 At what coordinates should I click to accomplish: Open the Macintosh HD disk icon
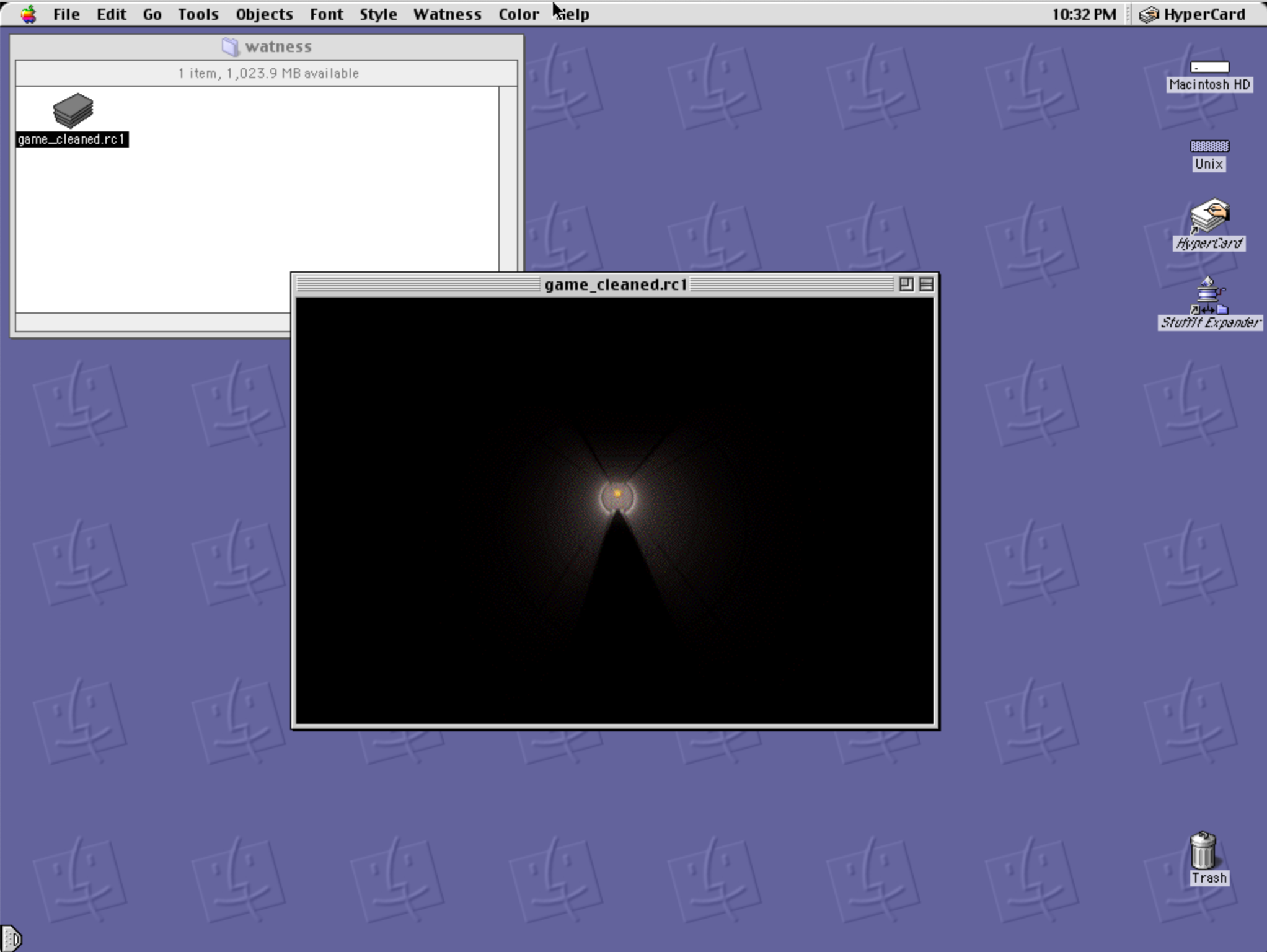pyautogui.click(x=1209, y=67)
